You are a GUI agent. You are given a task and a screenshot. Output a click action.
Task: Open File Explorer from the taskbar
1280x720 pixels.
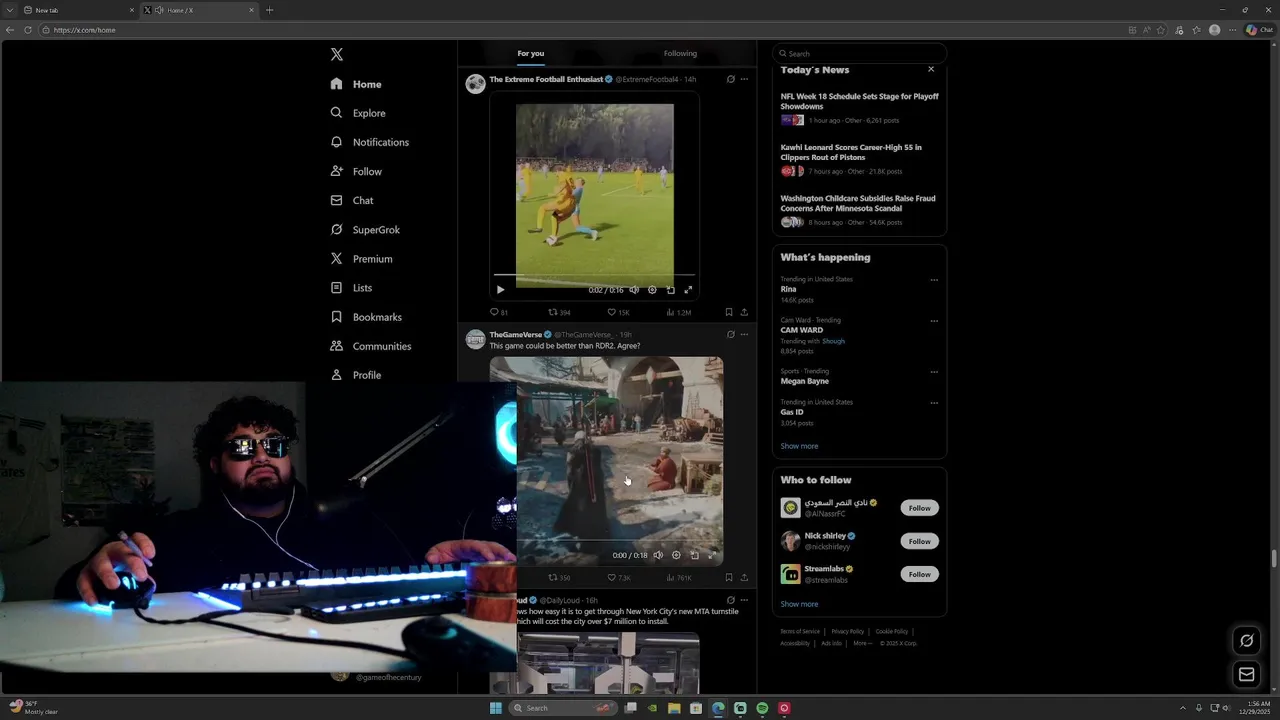[674, 708]
